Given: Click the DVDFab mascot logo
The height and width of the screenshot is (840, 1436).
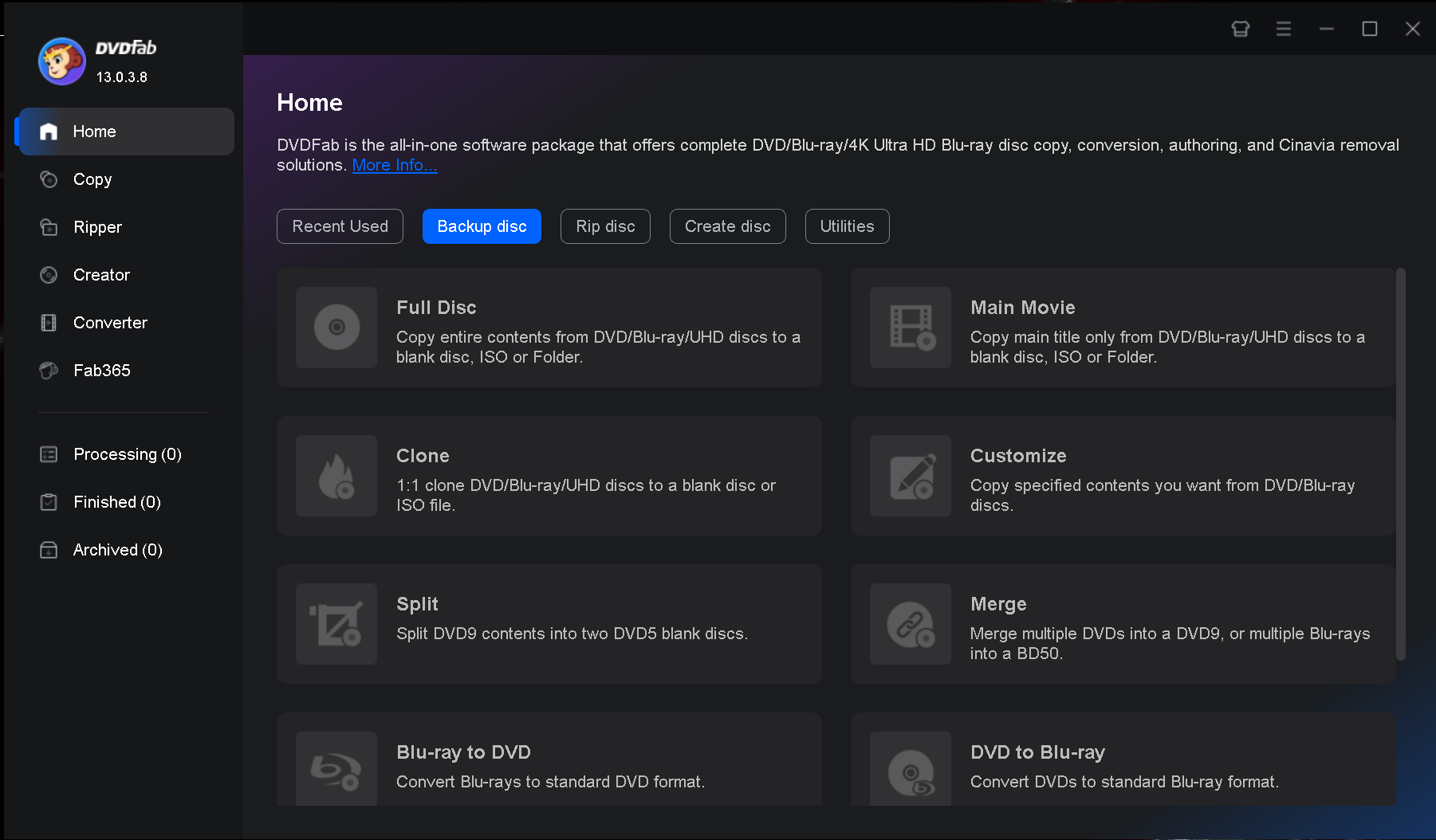Looking at the screenshot, I should pyautogui.click(x=62, y=61).
